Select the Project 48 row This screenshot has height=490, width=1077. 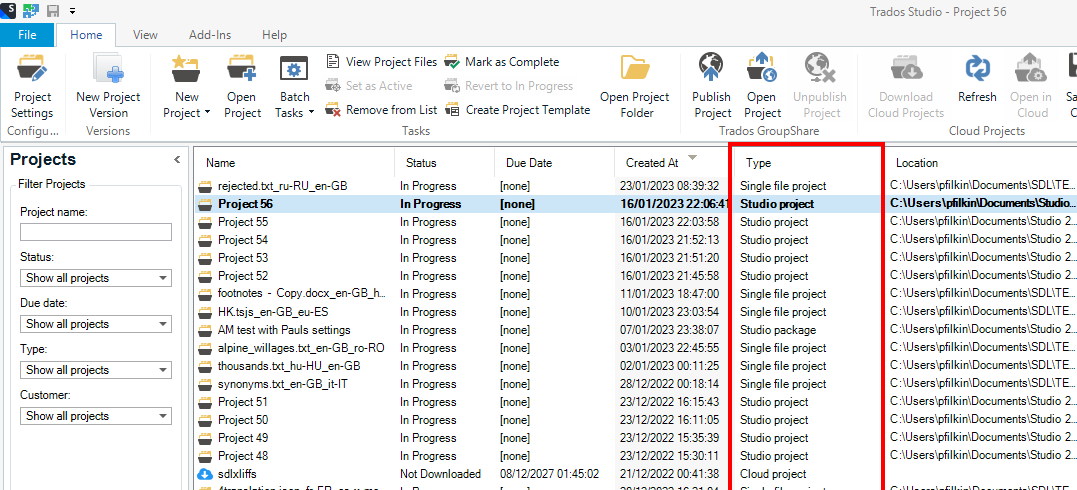pyautogui.click(x=636, y=456)
